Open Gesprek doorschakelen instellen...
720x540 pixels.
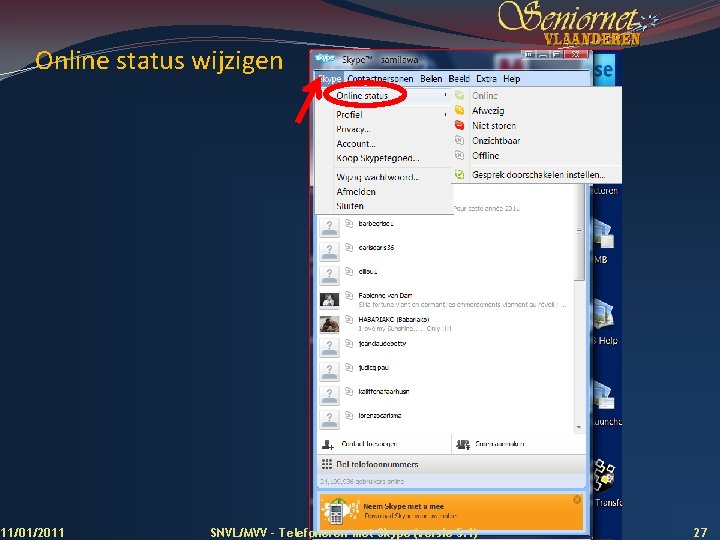[538, 175]
